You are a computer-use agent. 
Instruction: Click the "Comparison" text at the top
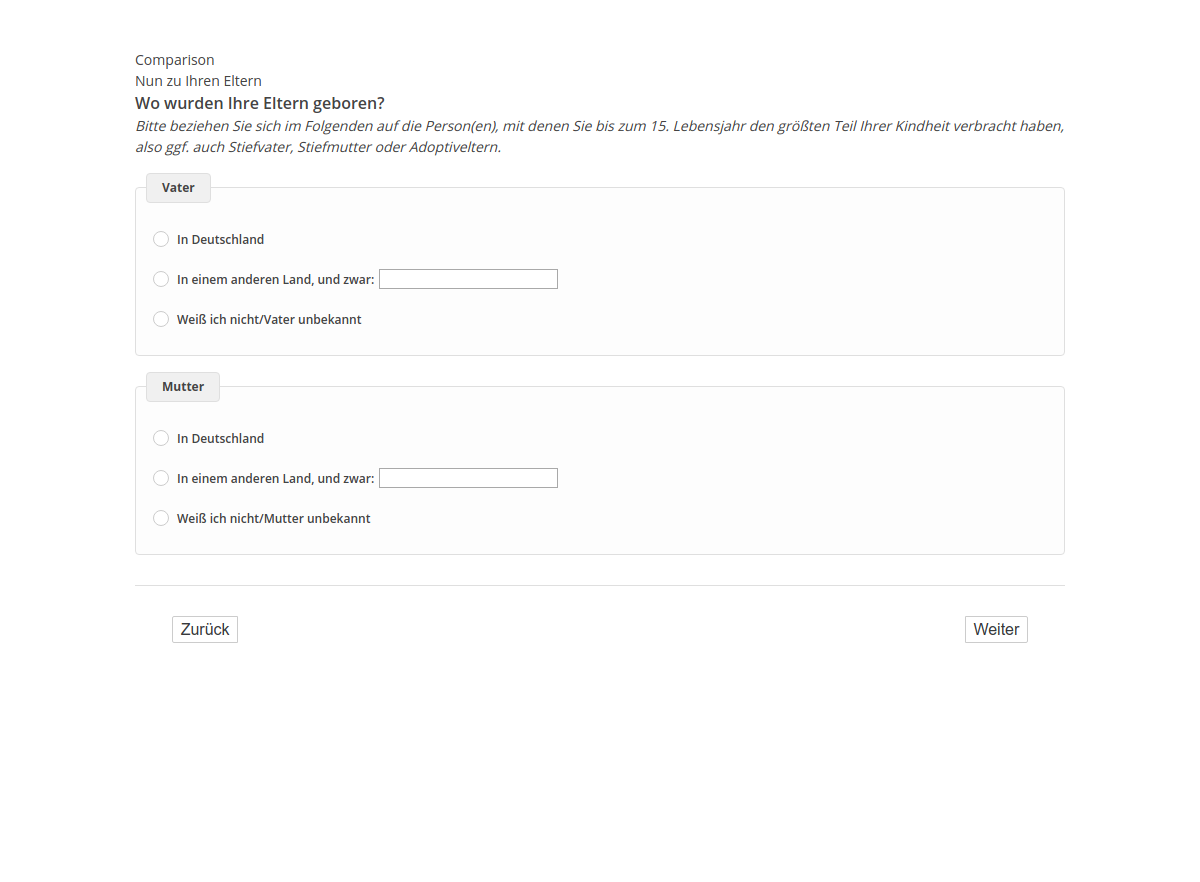click(175, 60)
